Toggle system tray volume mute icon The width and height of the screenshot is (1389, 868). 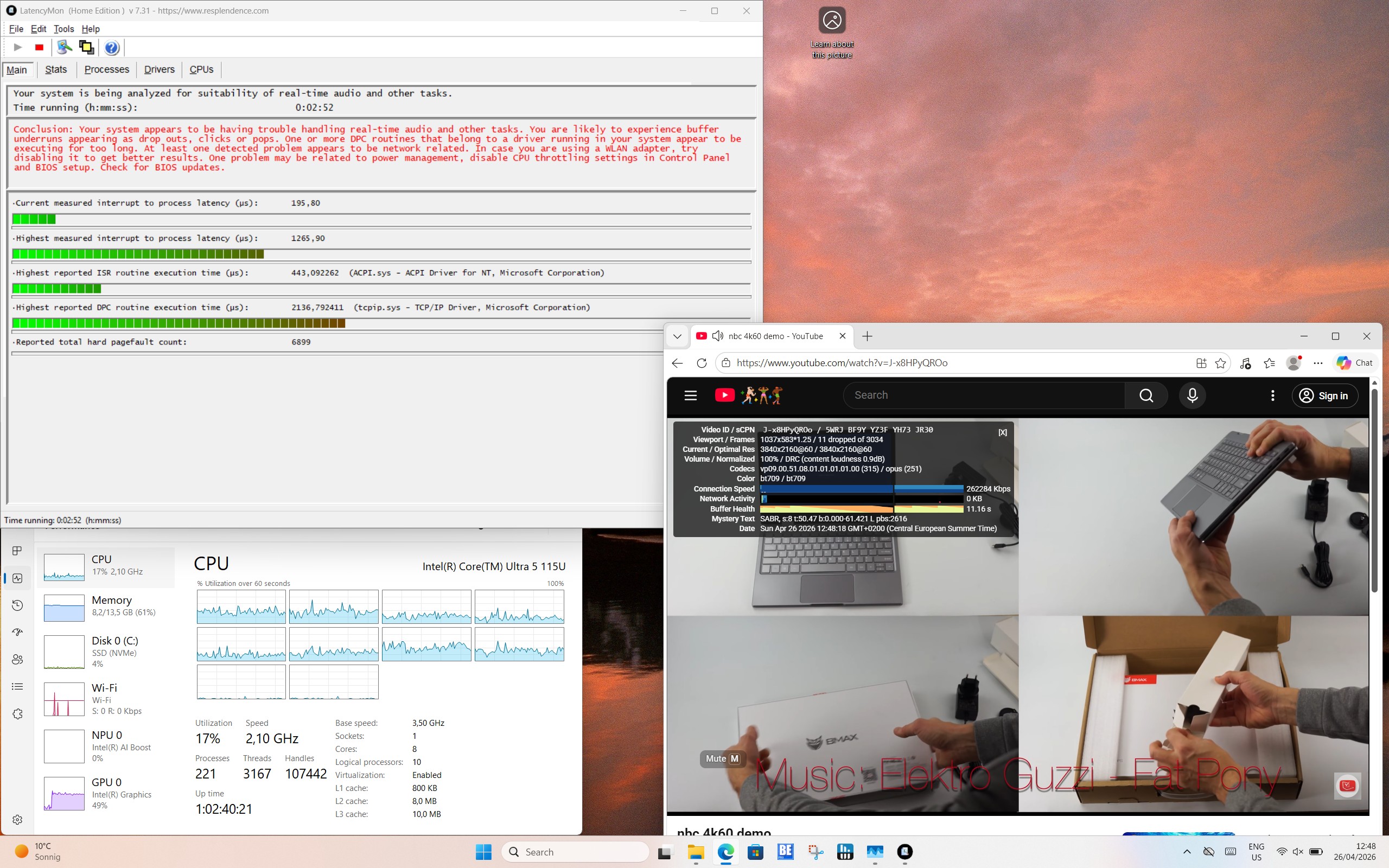(1298, 852)
